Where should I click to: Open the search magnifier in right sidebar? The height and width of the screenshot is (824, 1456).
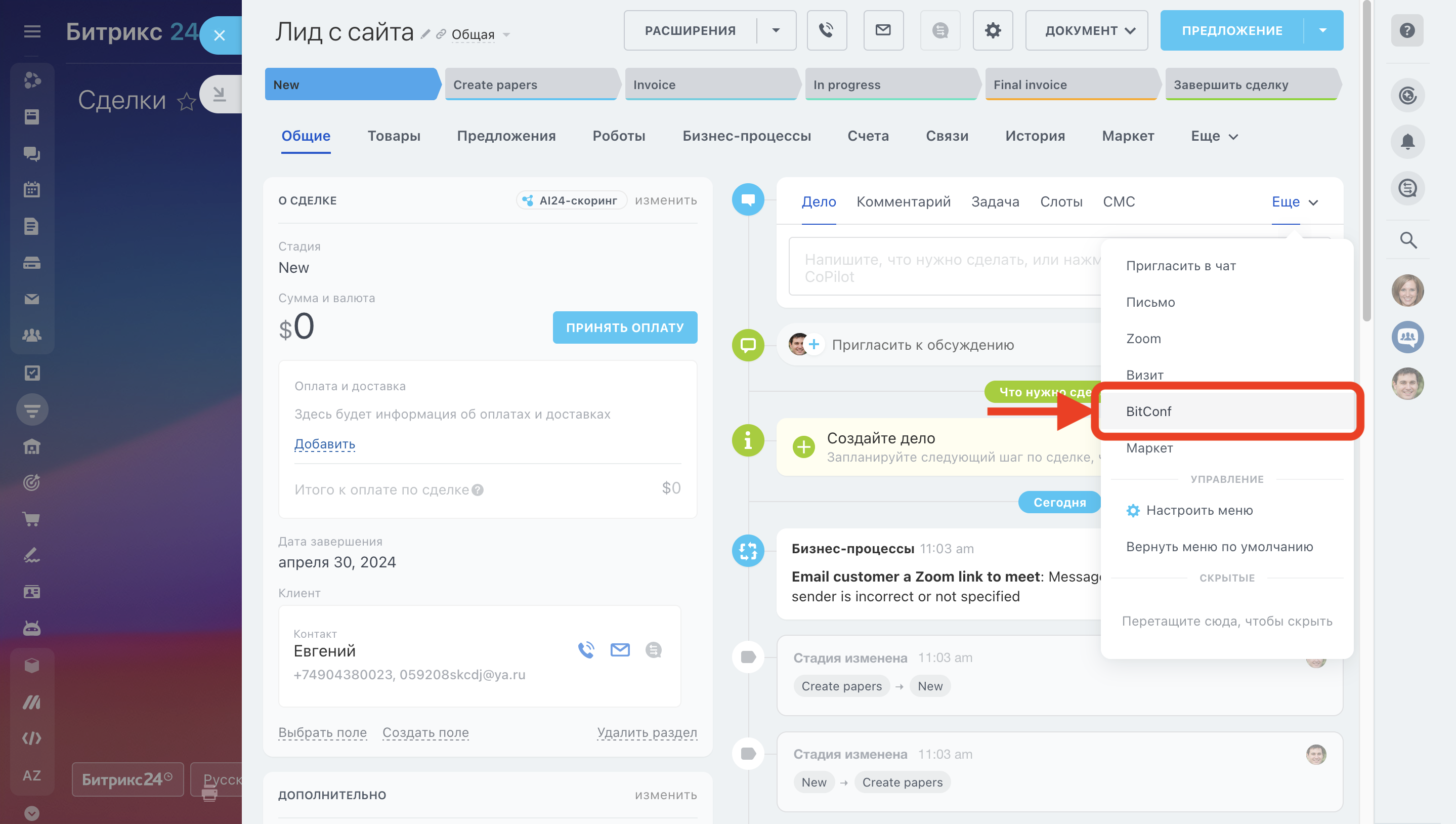[1407, 240]
